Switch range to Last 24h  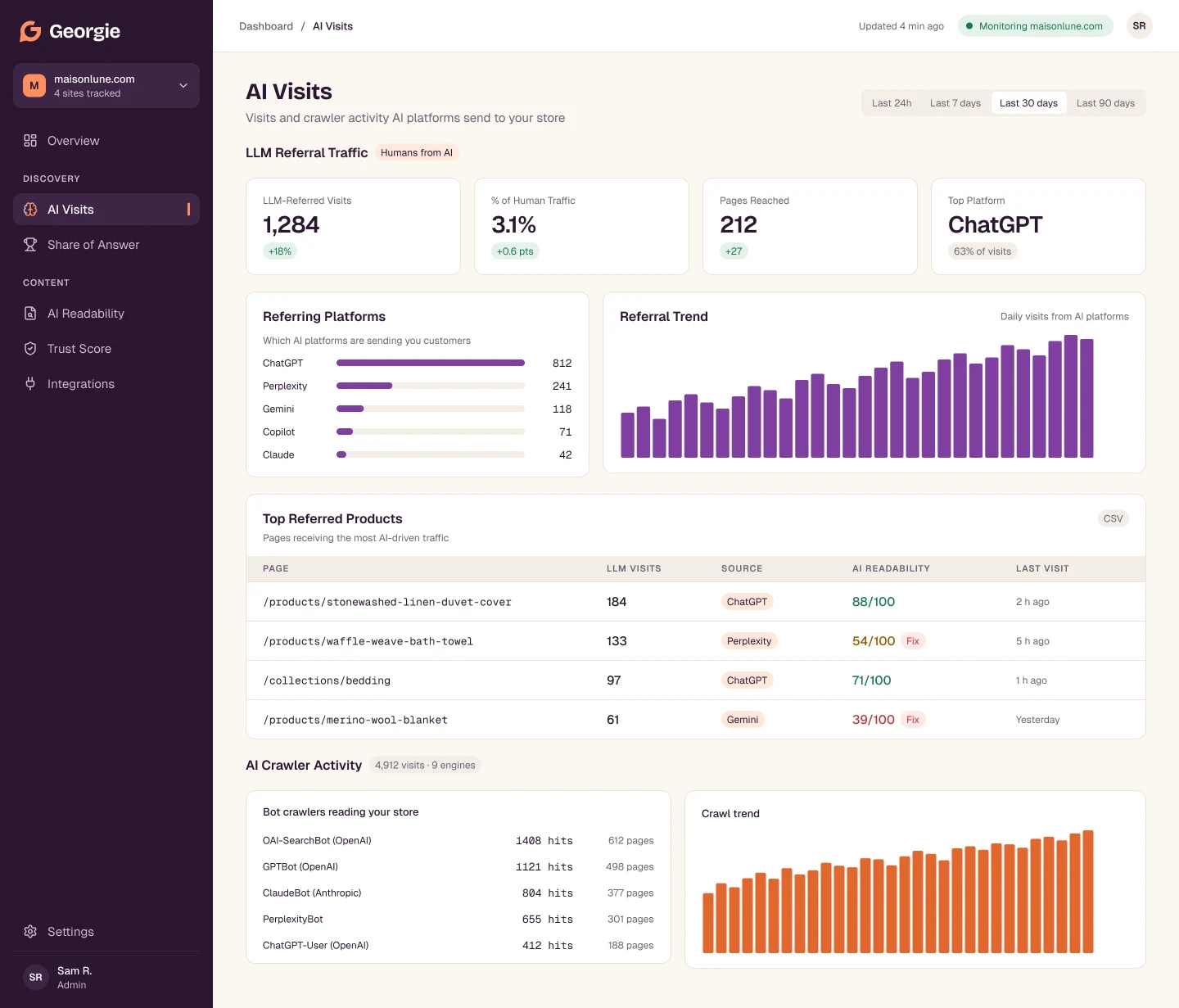pyautogui.click(x=892, y=103)
